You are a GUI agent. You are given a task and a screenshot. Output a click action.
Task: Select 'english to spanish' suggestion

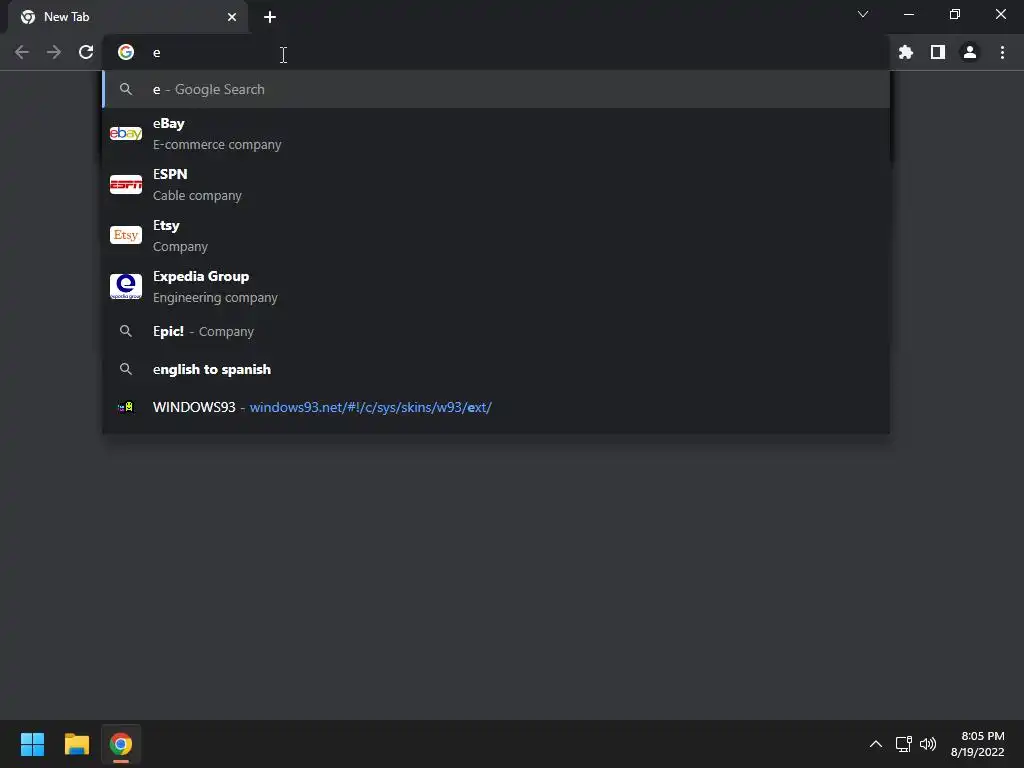tap(496, 369)
